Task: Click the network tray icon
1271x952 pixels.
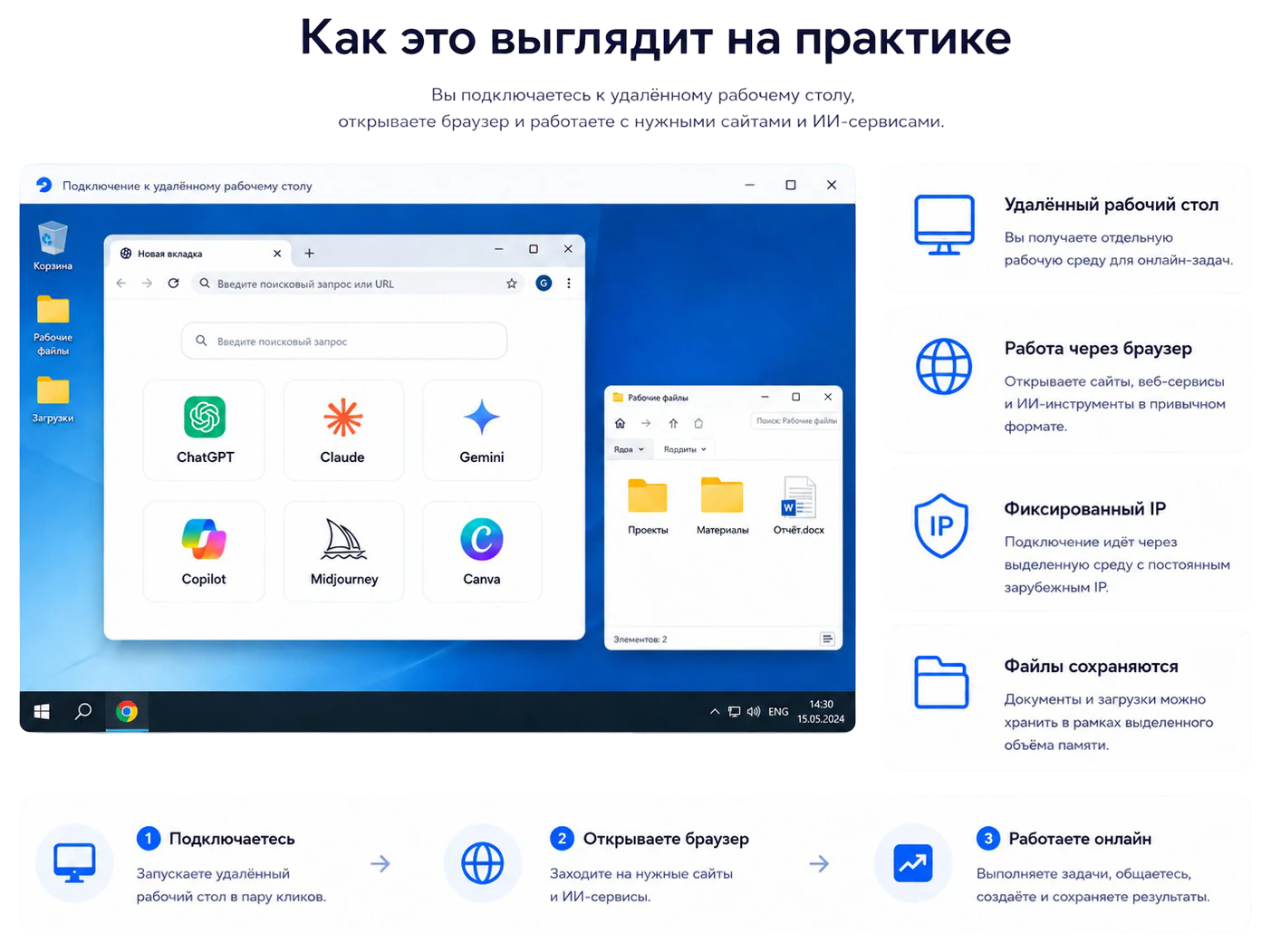Action: (734, 712)
